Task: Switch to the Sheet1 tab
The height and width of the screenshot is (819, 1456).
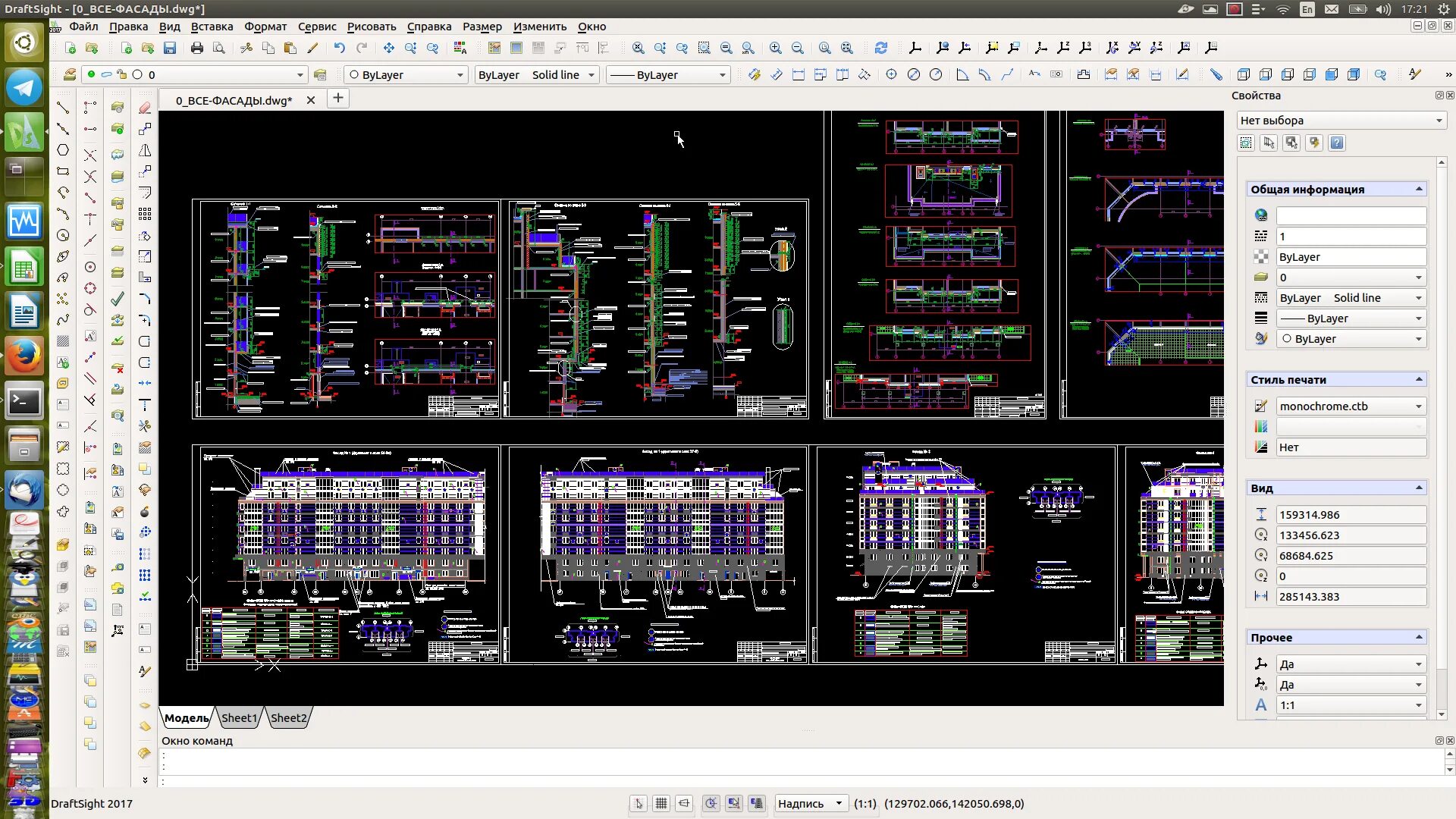Action: 239,718
